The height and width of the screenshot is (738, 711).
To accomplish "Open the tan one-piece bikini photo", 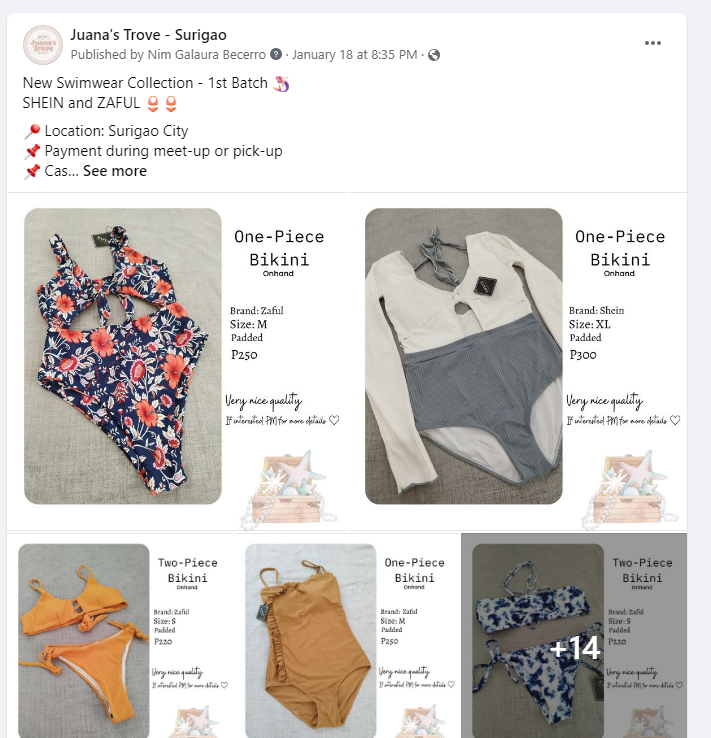I will [311, 641].
